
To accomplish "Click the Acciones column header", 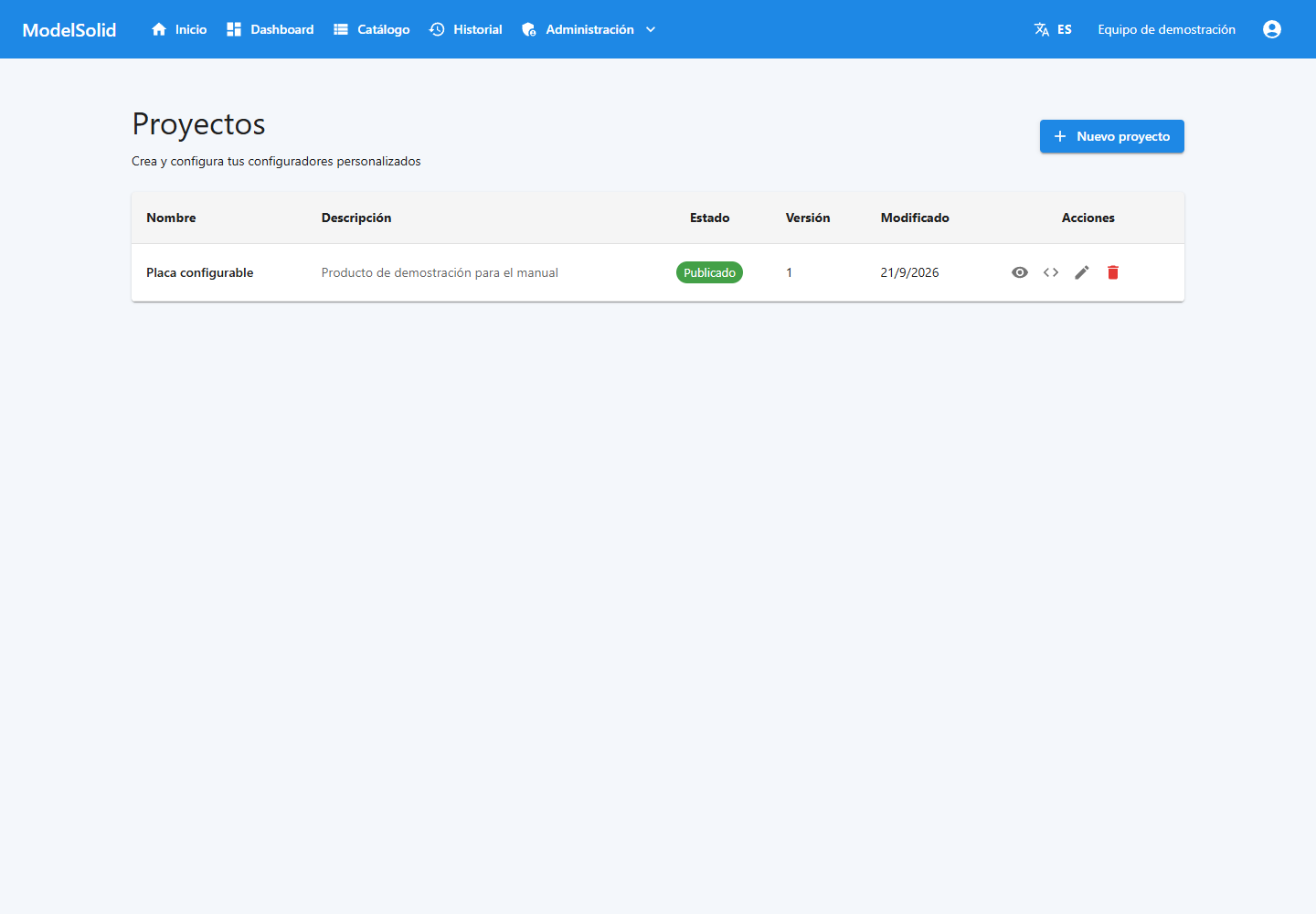I will coord(1088,218).
